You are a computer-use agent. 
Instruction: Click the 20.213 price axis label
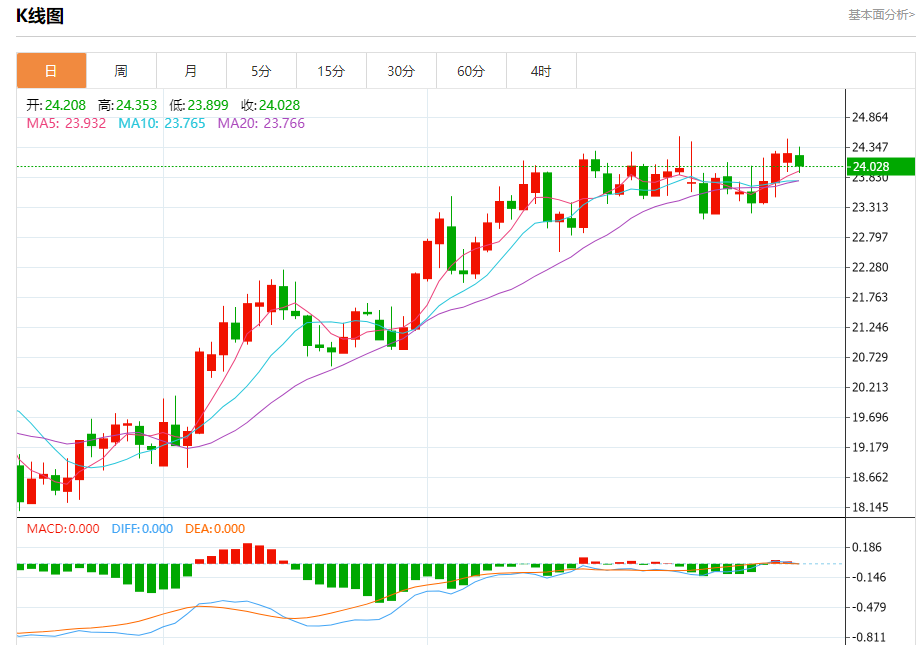coord(870,387)
